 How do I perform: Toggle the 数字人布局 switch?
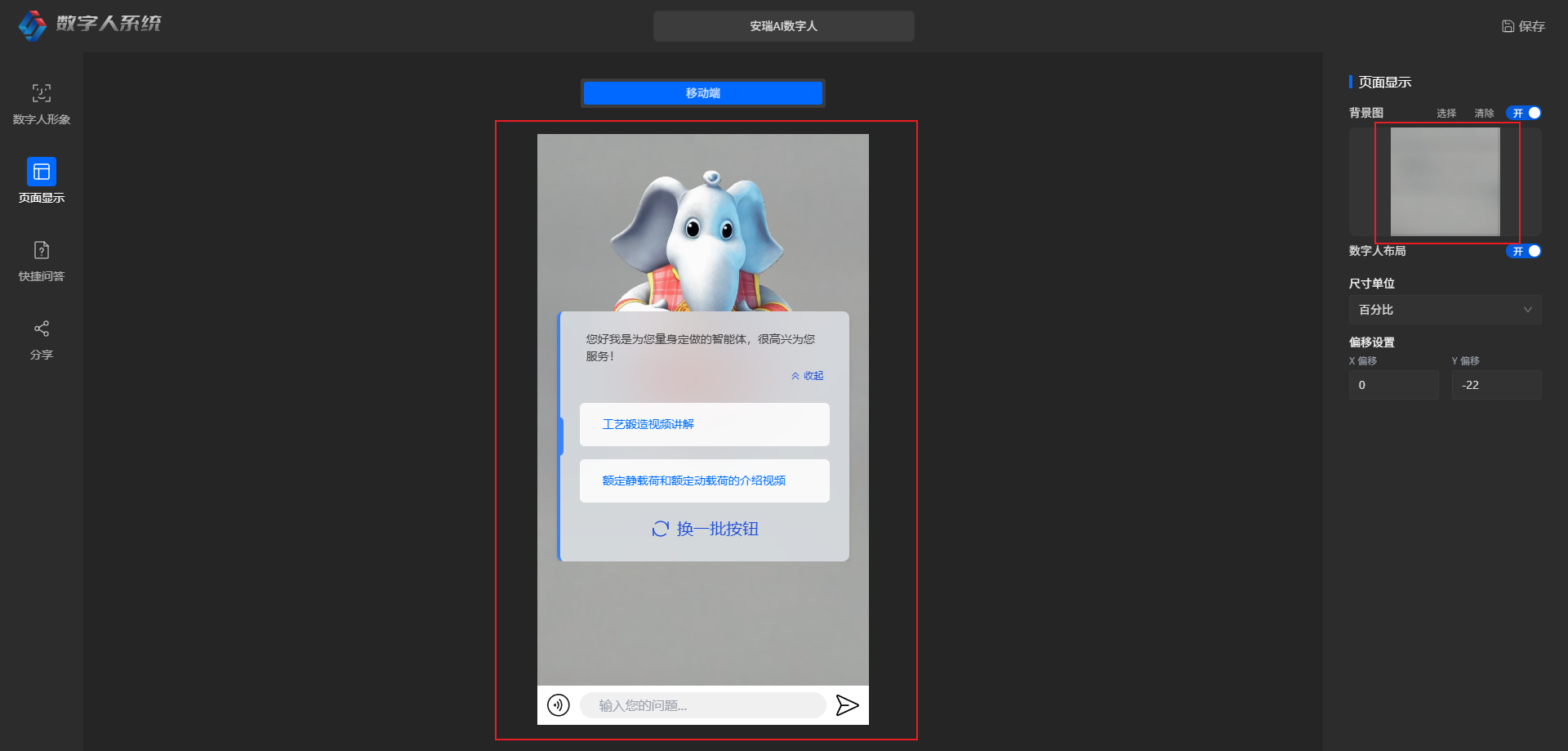click(1524, 251)
